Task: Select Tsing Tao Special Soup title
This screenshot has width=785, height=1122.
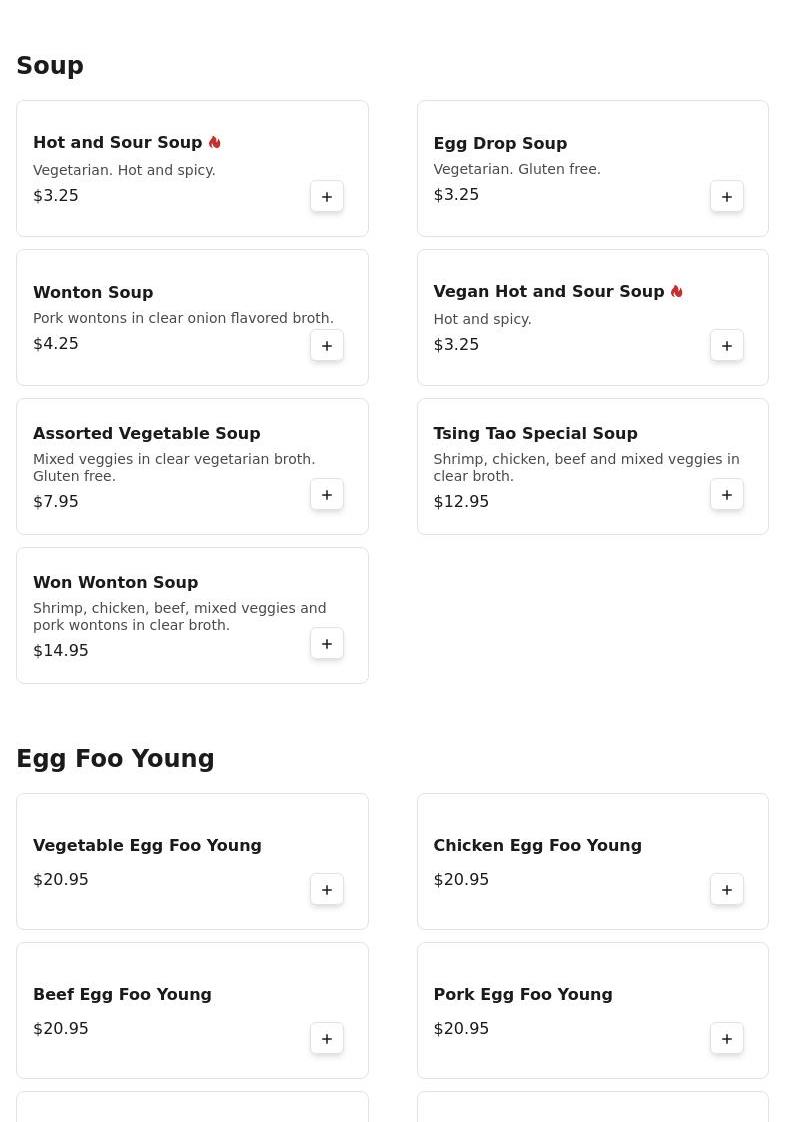Action: (x=535, y=433)
